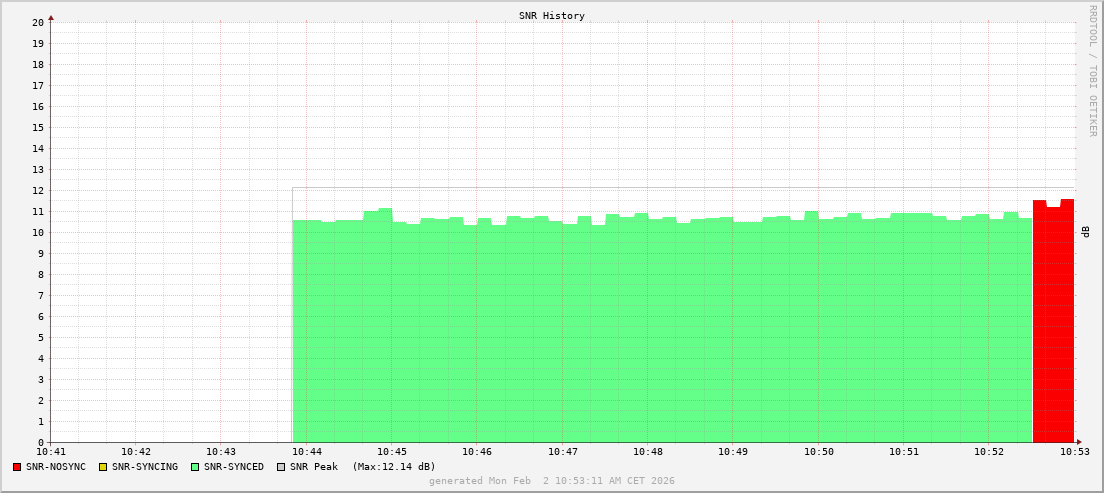Click the yellow SNR-SYNCING legend swatch

tap(102, 467)
